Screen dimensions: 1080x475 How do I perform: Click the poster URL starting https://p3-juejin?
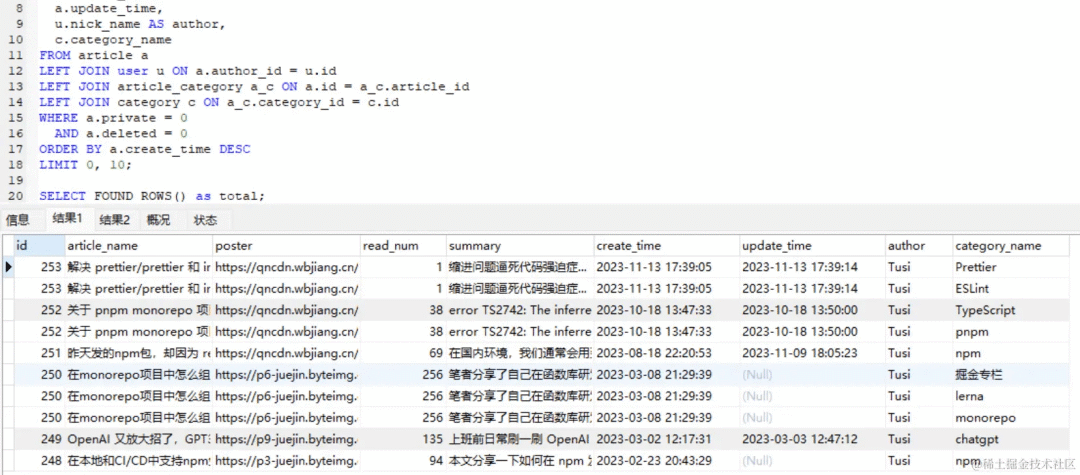(x=287, y=461)
